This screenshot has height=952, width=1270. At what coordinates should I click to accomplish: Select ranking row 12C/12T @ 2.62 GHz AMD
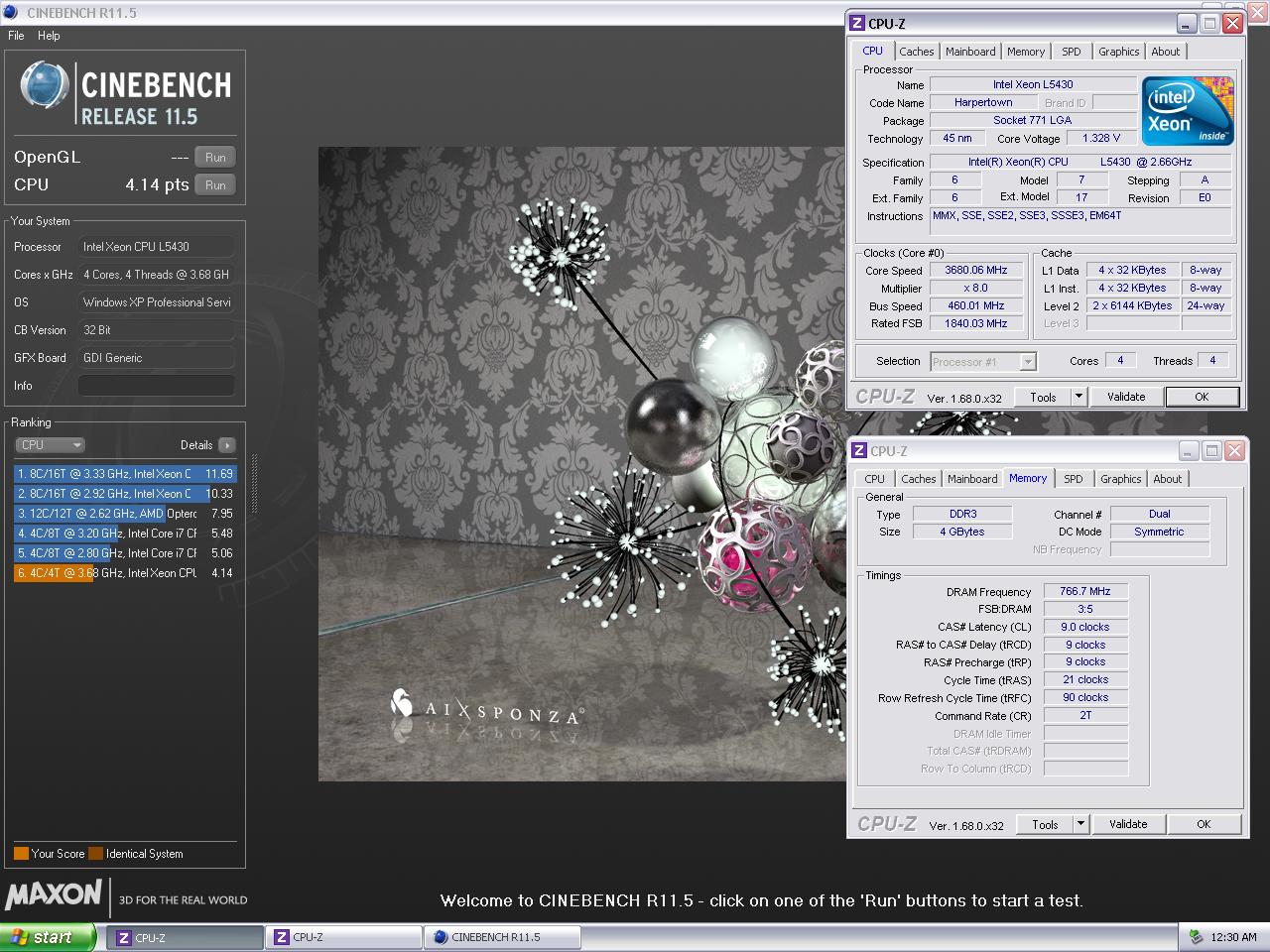point(125,514)
